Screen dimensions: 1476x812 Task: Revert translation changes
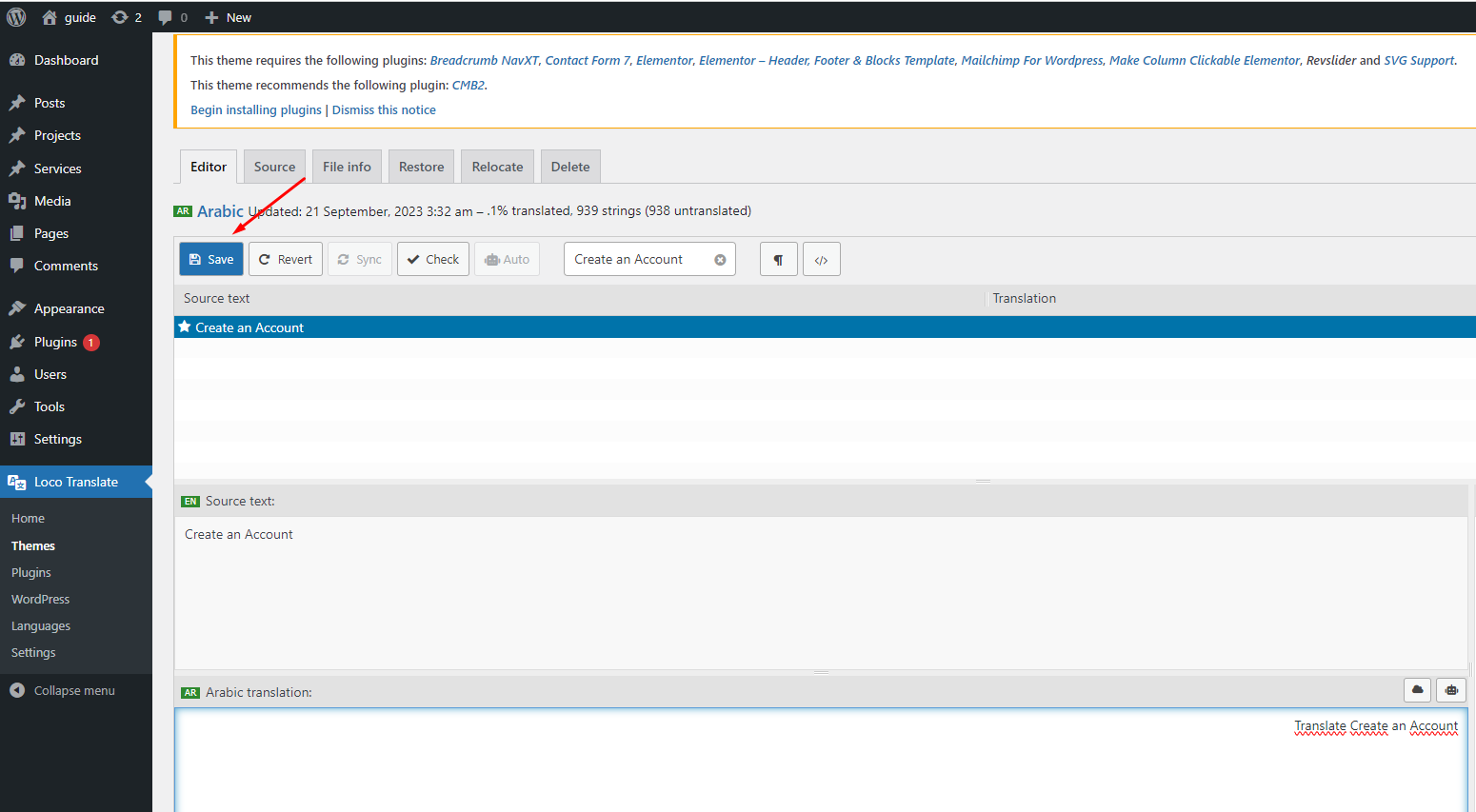[286, 260]
